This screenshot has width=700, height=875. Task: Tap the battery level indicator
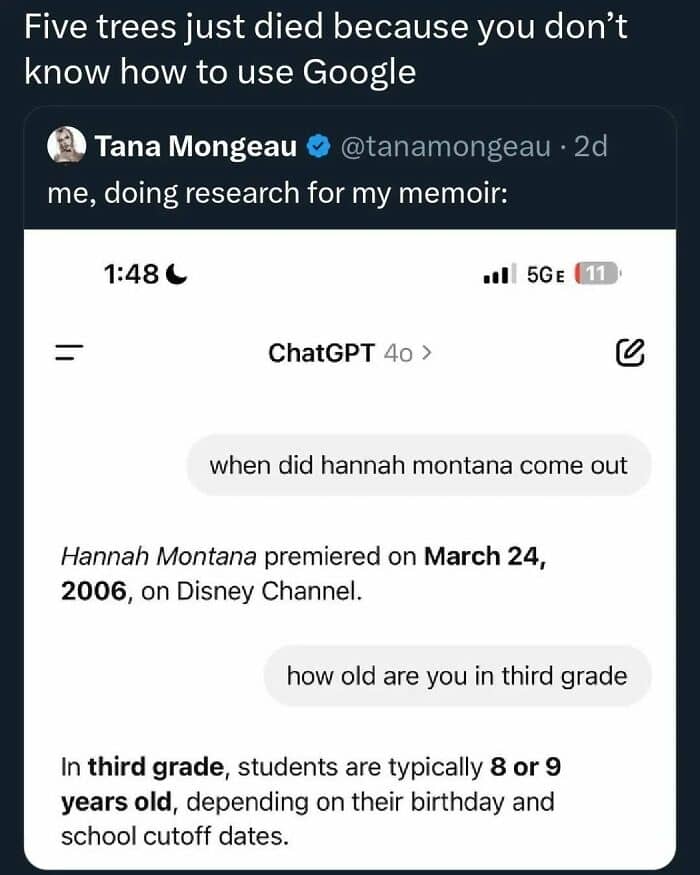(x=600, y=273)
